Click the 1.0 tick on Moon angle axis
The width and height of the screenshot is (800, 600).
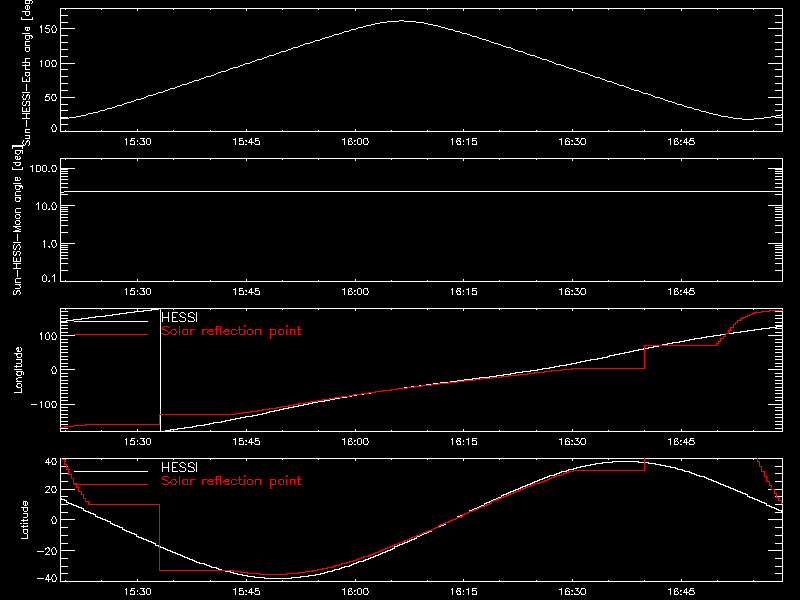tap(49, 244)
